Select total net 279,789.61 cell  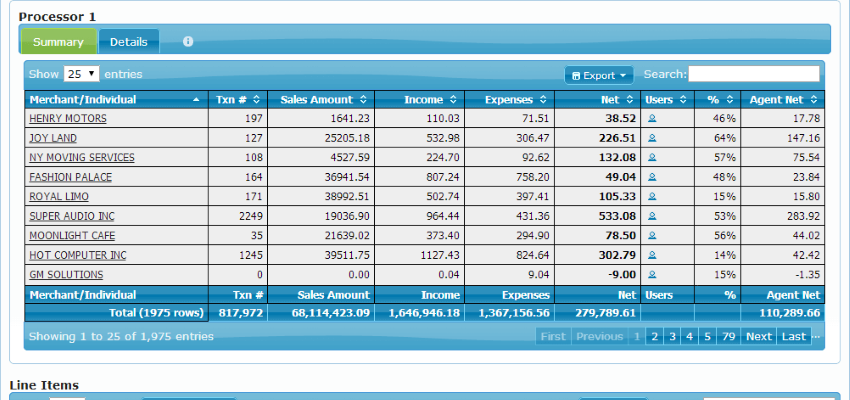click(x=598, y=313)
